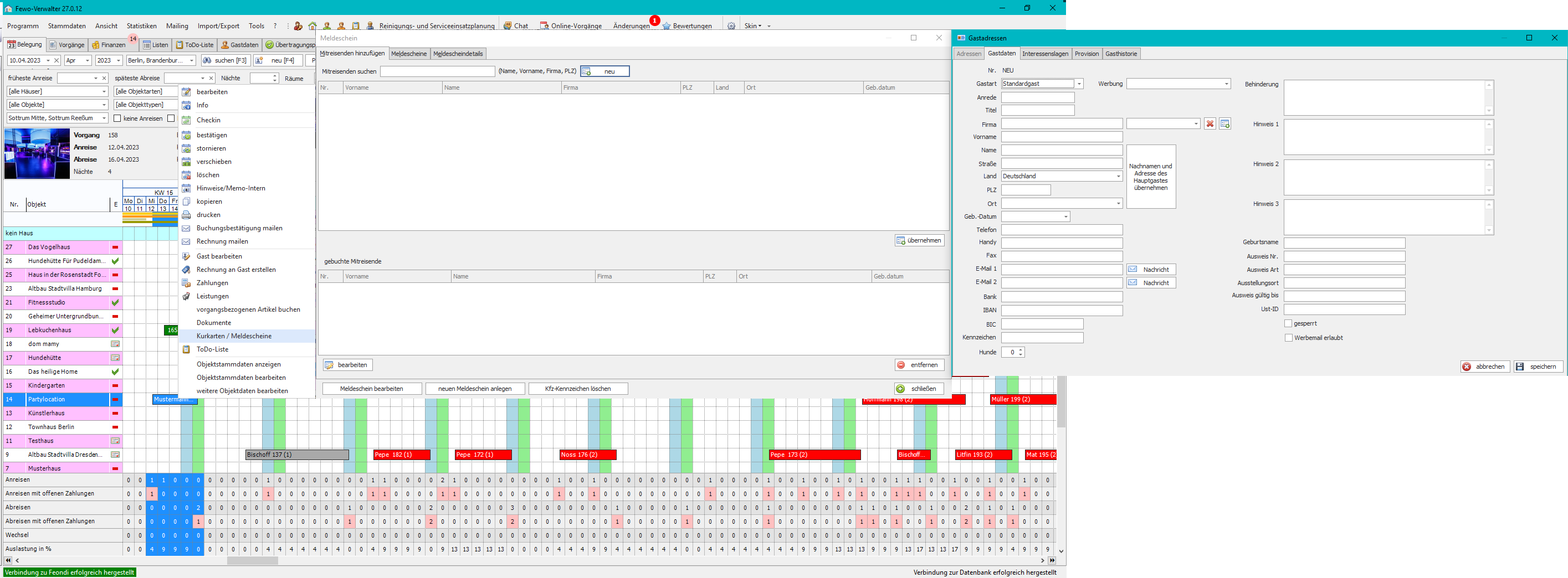Click Nachricht envelope button for E-Mail 2
Image resolution: width=1568 pixels, height=578 pixels.
click(1150, 283)
